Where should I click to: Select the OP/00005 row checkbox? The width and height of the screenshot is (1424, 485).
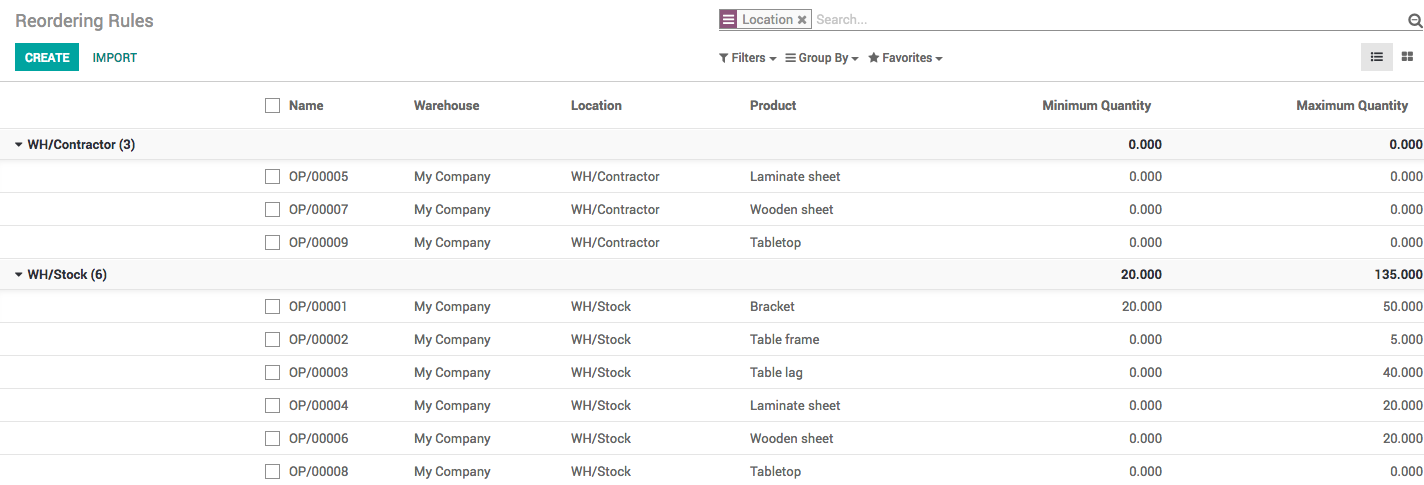[x=272, y=177]
